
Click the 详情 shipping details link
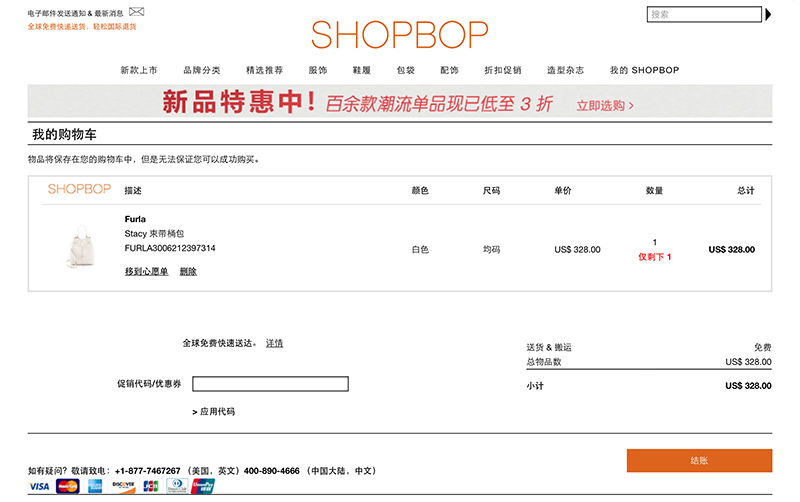click(x=274, y=343)
